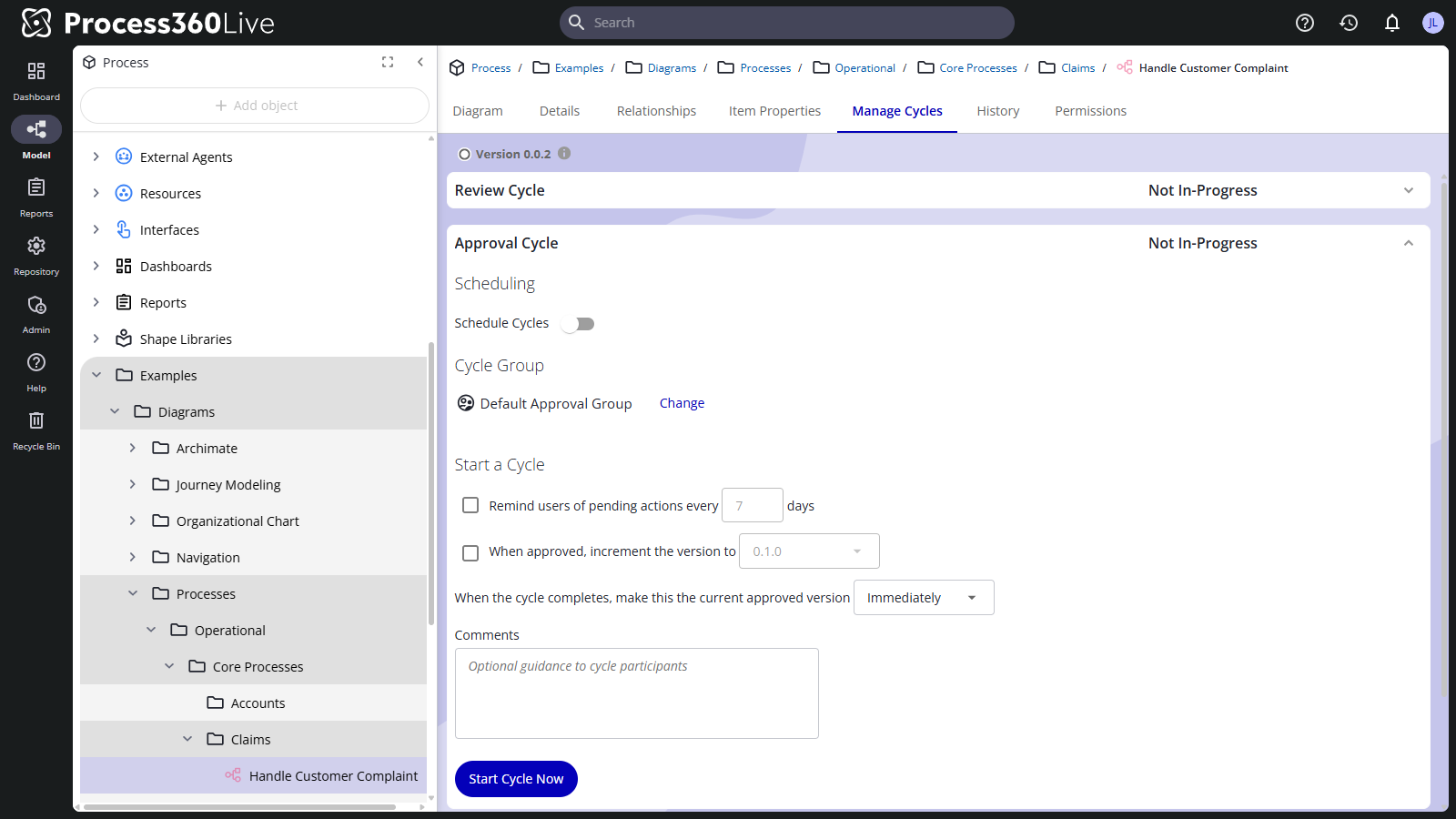Screen dimensions: 1456x819
Task: Expand the External Agents tree node
Action: click(96, 157)
